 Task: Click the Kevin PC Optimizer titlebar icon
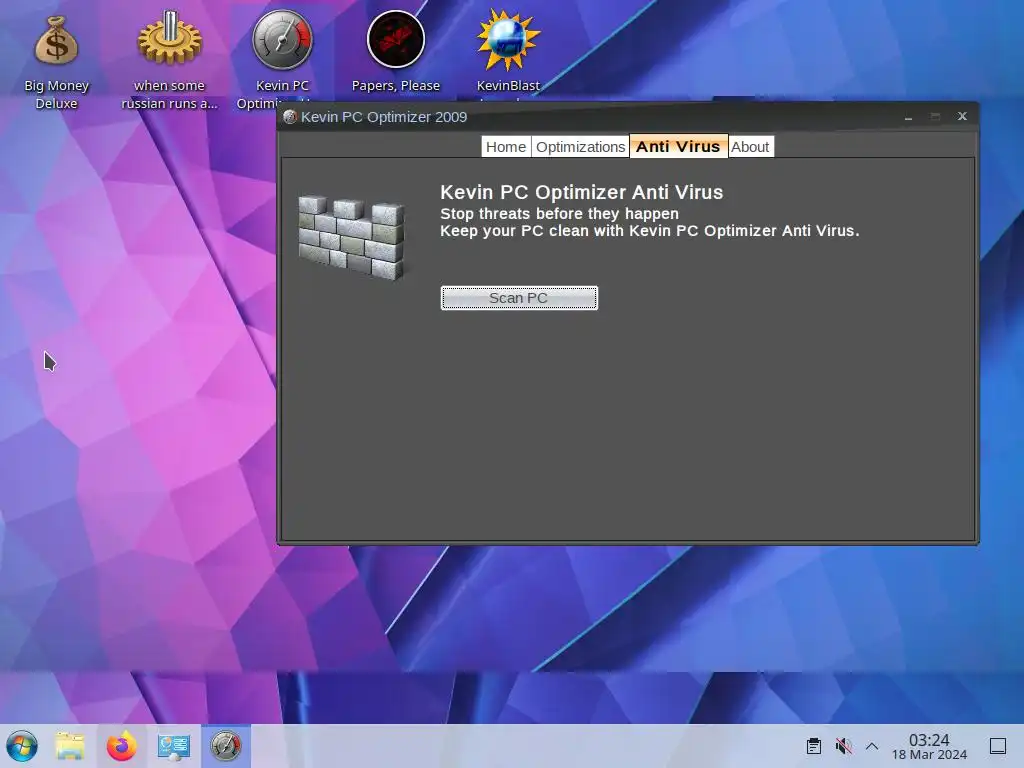point(290,117)
